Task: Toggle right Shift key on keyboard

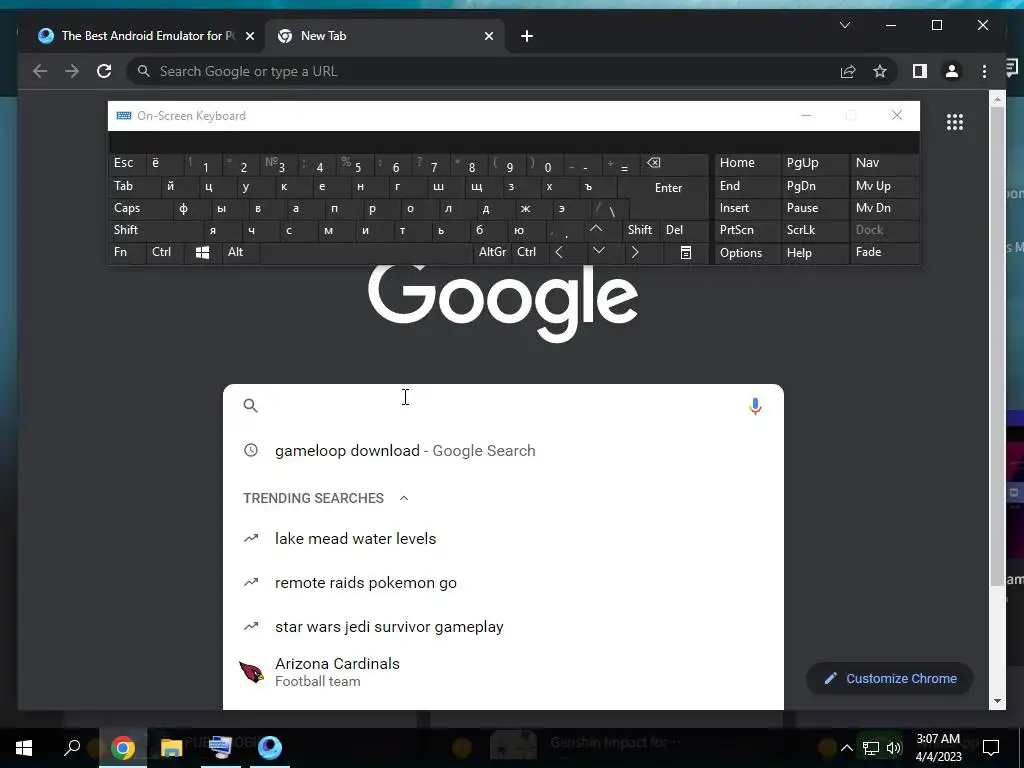Action: click(639, 230)
